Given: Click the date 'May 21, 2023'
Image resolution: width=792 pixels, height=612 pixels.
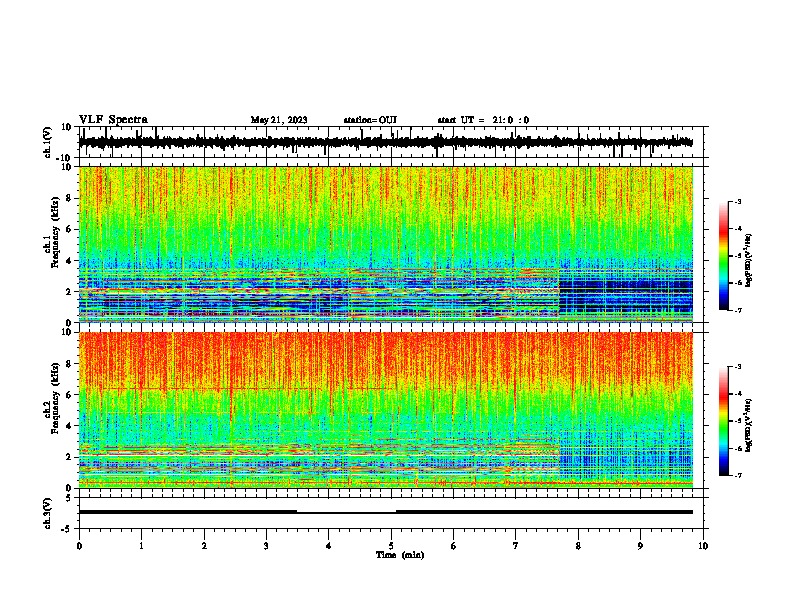Looking at the screenshot, I should 279,120.
